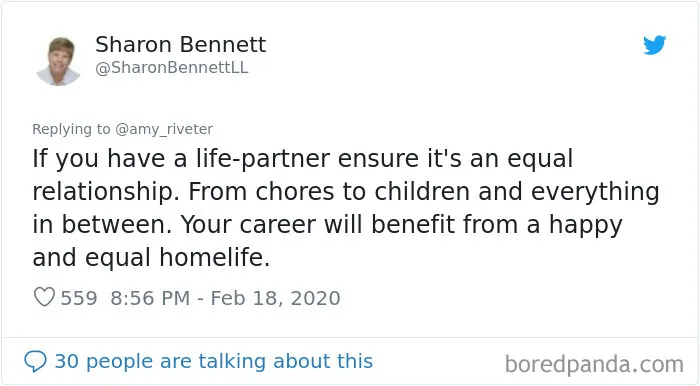The width and height of the screenshot is (700, 386).
Task: Click the Feb 18, 2020 date
Action: click(275, 298)
